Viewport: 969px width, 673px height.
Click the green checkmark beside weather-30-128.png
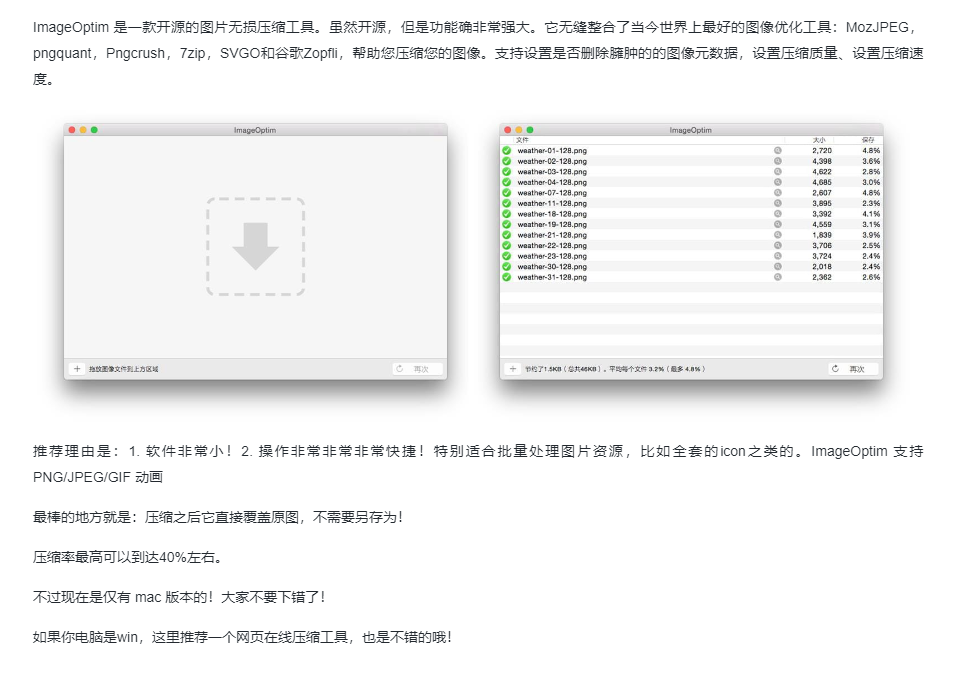pyautogui.click(x=507, y=266)
